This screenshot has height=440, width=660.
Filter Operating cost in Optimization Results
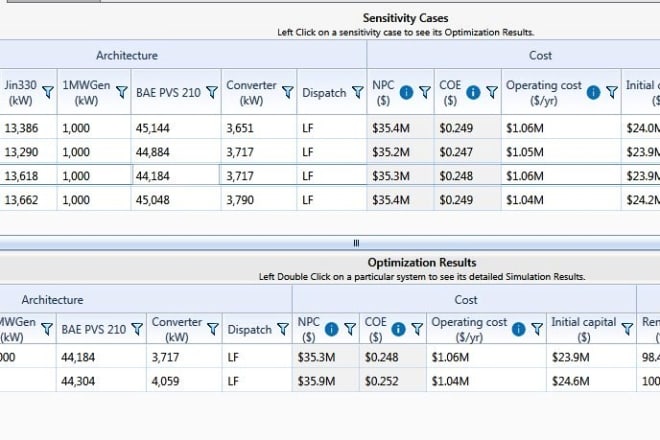[537, 329]
